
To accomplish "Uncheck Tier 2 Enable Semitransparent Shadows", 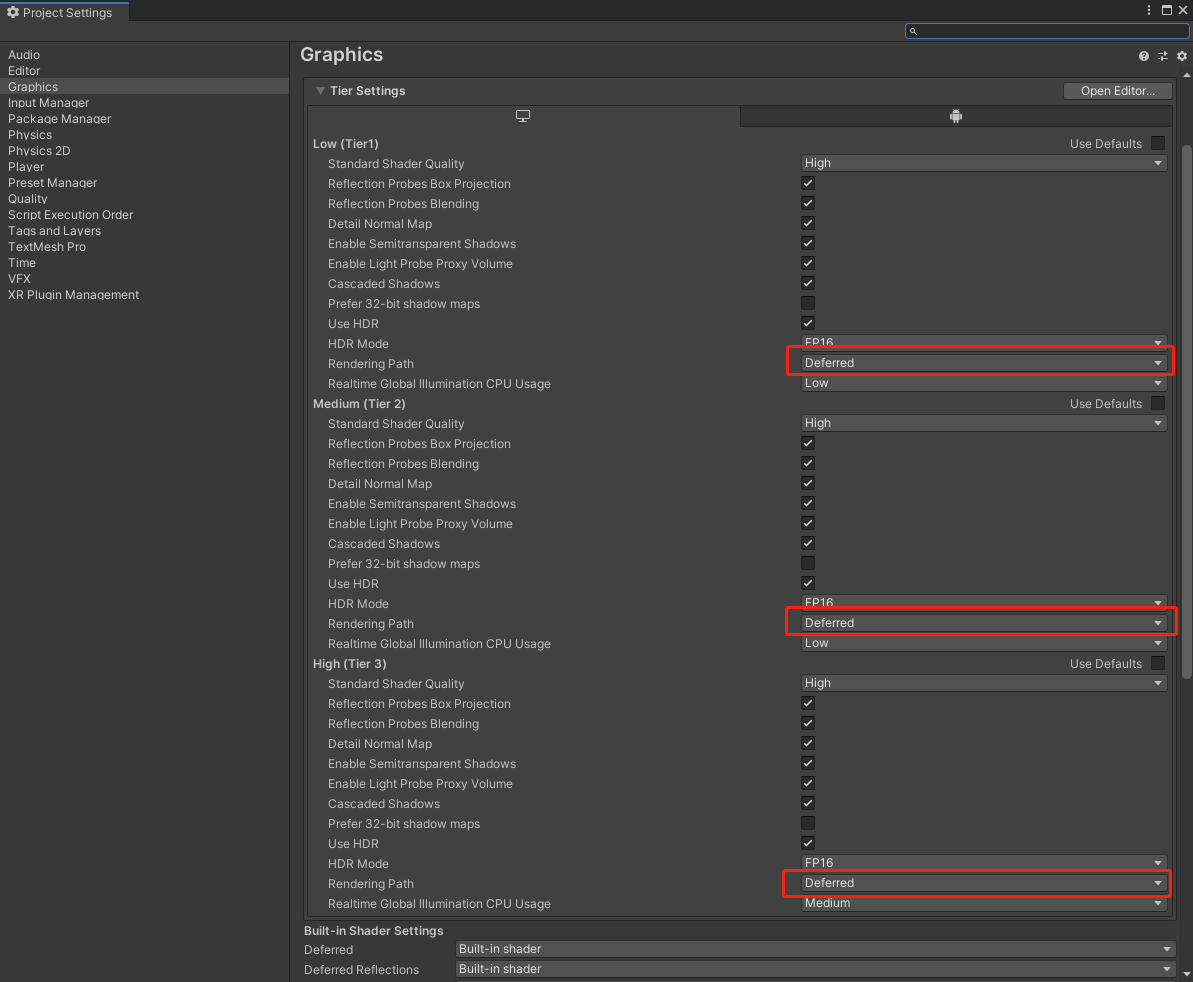I will [808, 503].
